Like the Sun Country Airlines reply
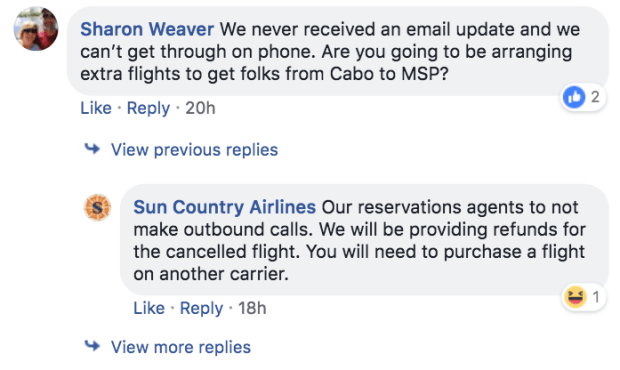620x370 pixels. click(149, 308)
